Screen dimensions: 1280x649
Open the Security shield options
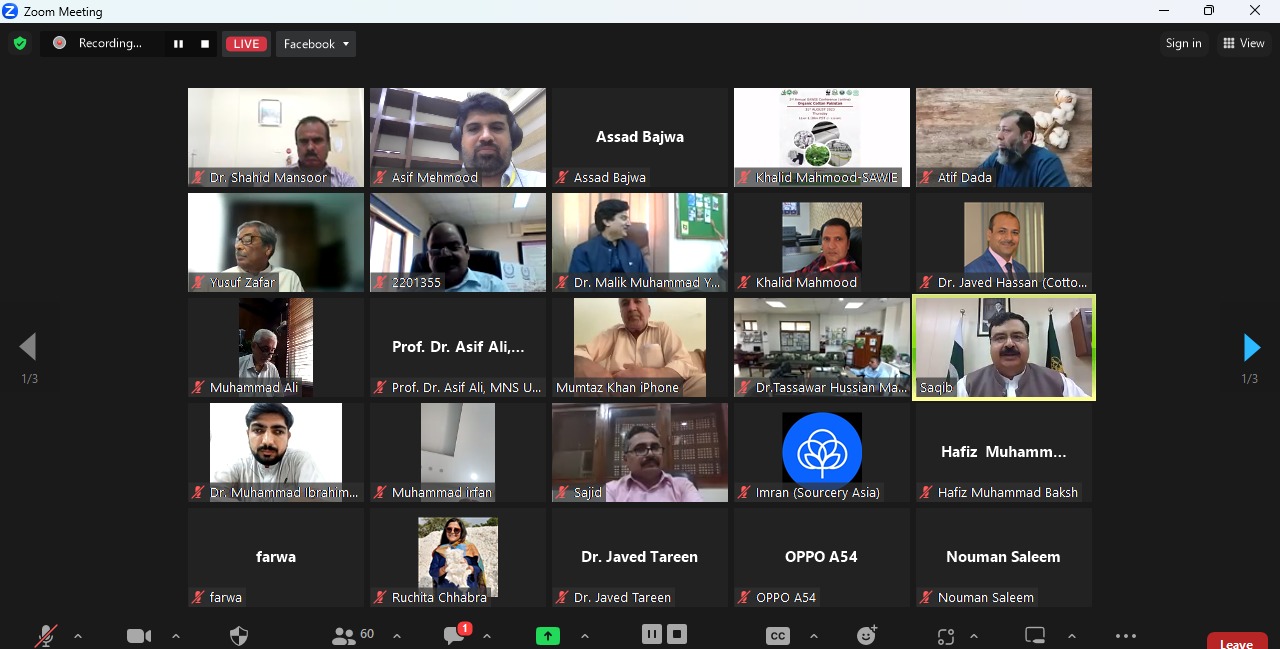[239, 636]
